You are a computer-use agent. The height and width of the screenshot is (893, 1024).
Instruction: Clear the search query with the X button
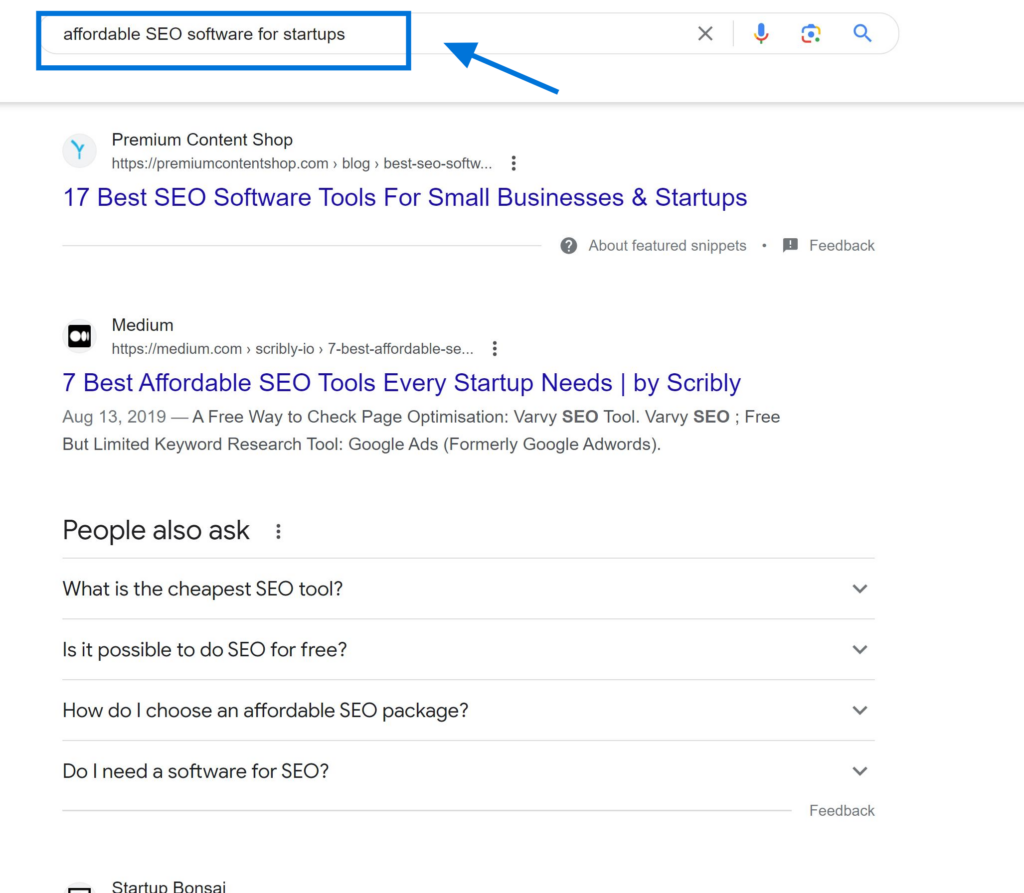[x=705, y=33]
